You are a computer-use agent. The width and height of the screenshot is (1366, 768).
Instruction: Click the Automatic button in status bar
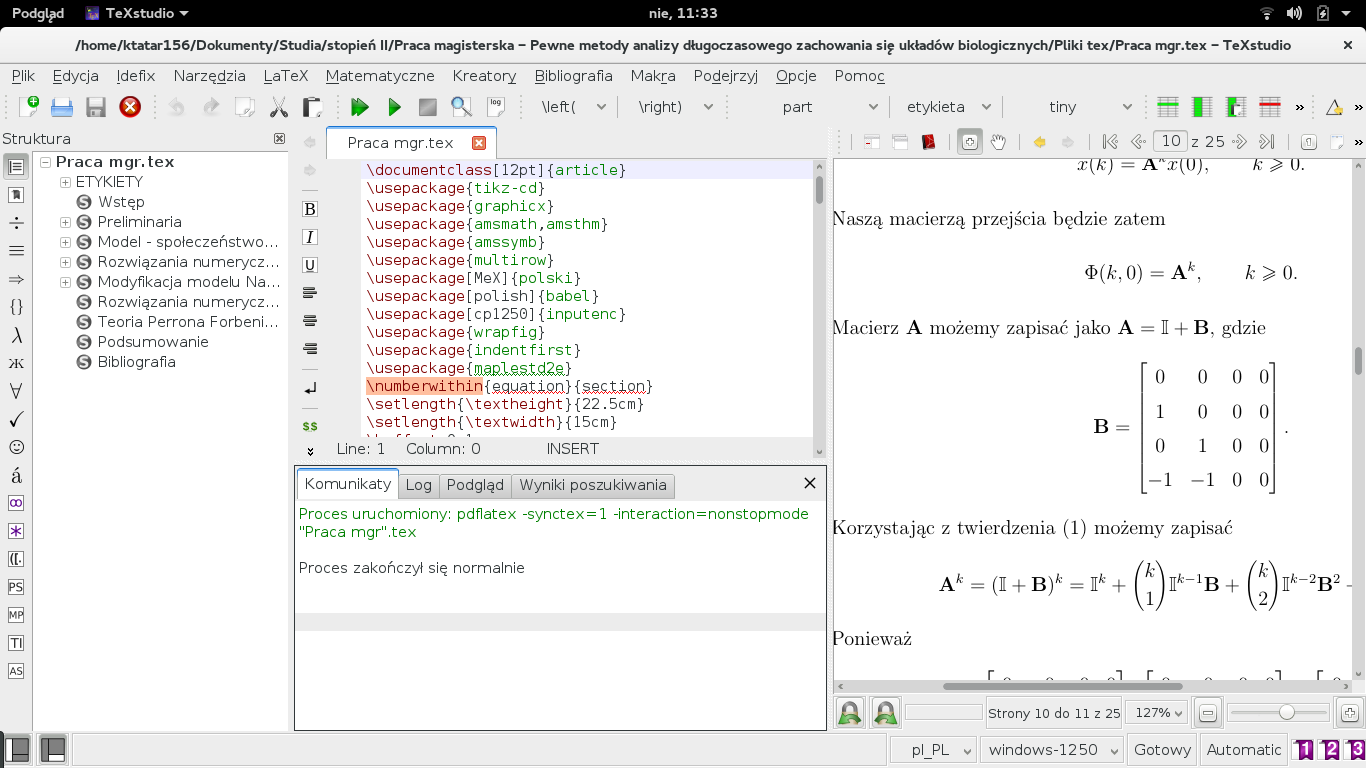(x=1243, y=749)
